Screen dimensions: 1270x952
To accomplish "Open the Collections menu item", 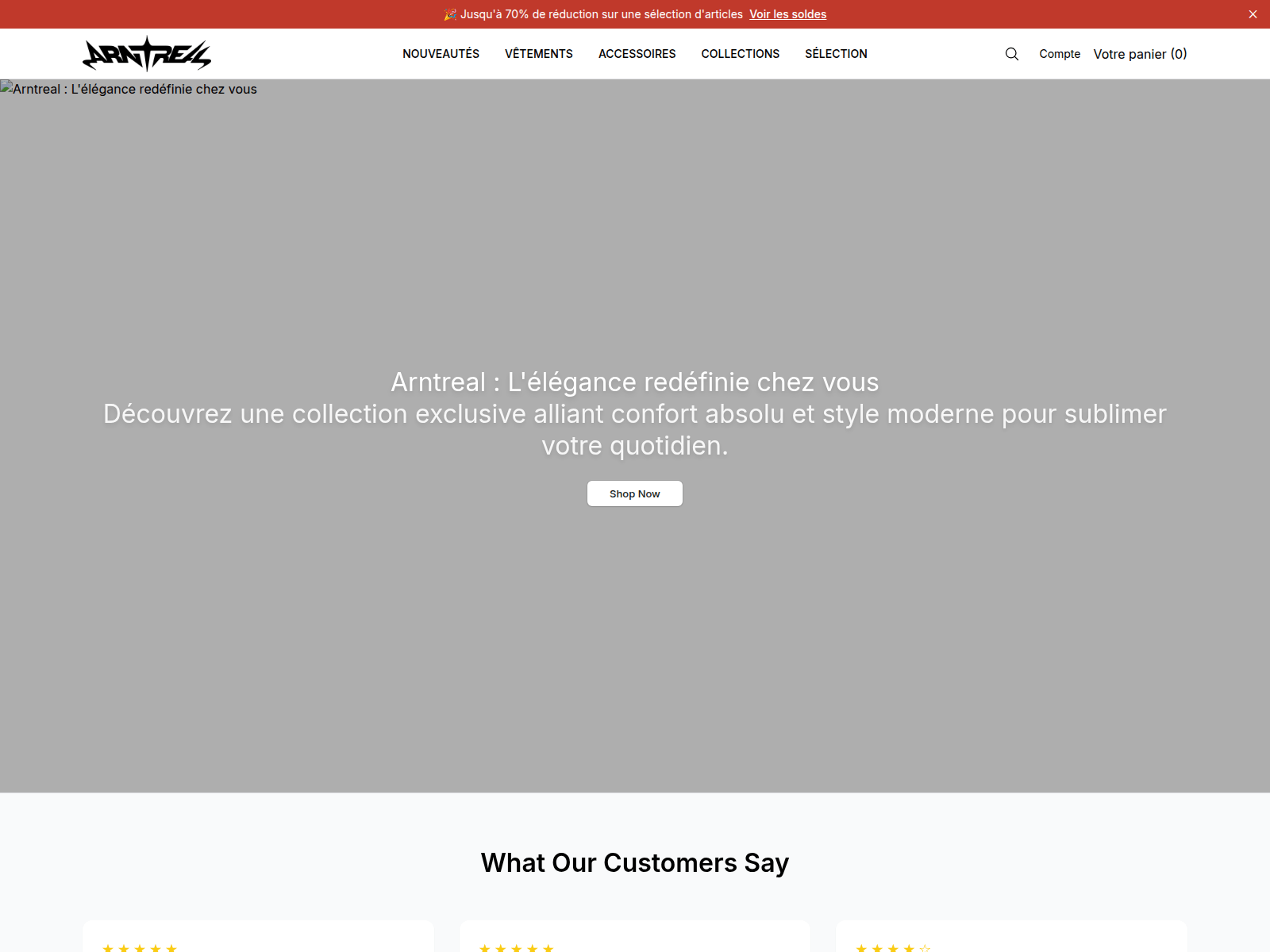I will click(x=741, y=54).
